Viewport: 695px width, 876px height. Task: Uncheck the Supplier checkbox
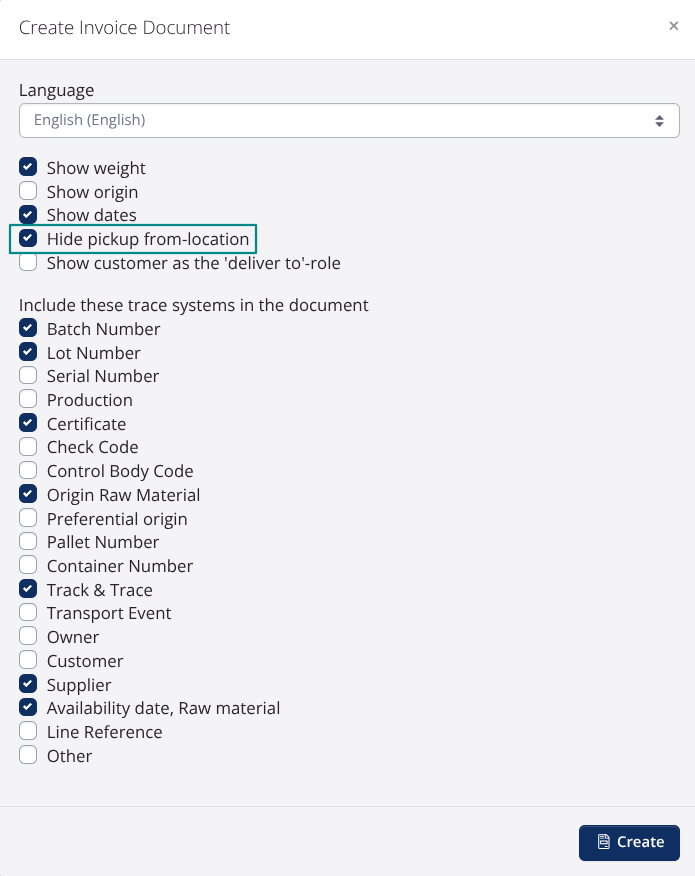tap(28, 685)
